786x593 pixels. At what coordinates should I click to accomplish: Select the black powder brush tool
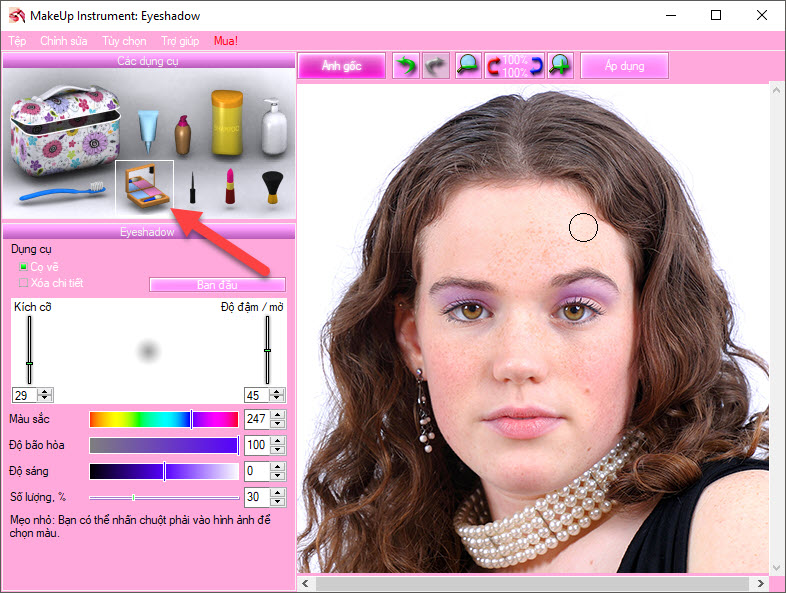(x=273, y=187)
